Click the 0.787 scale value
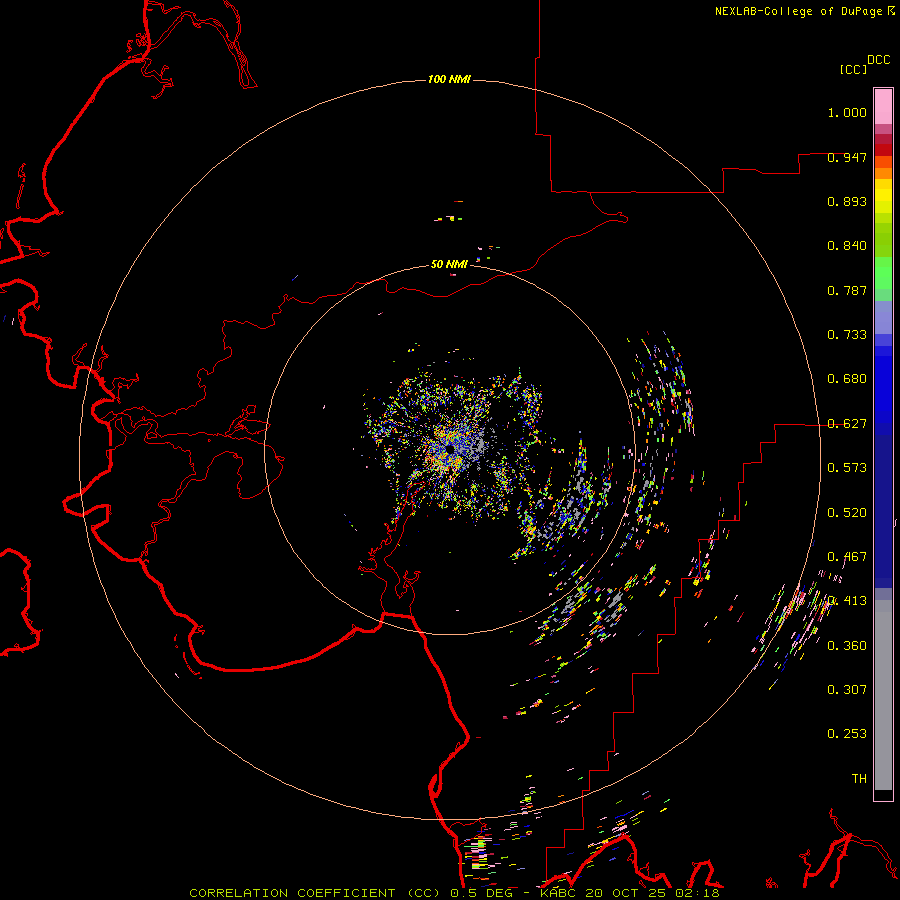Image resolution: width=900 pixels, height=900 pixels. pyautogui.click(x=847, y=290)
